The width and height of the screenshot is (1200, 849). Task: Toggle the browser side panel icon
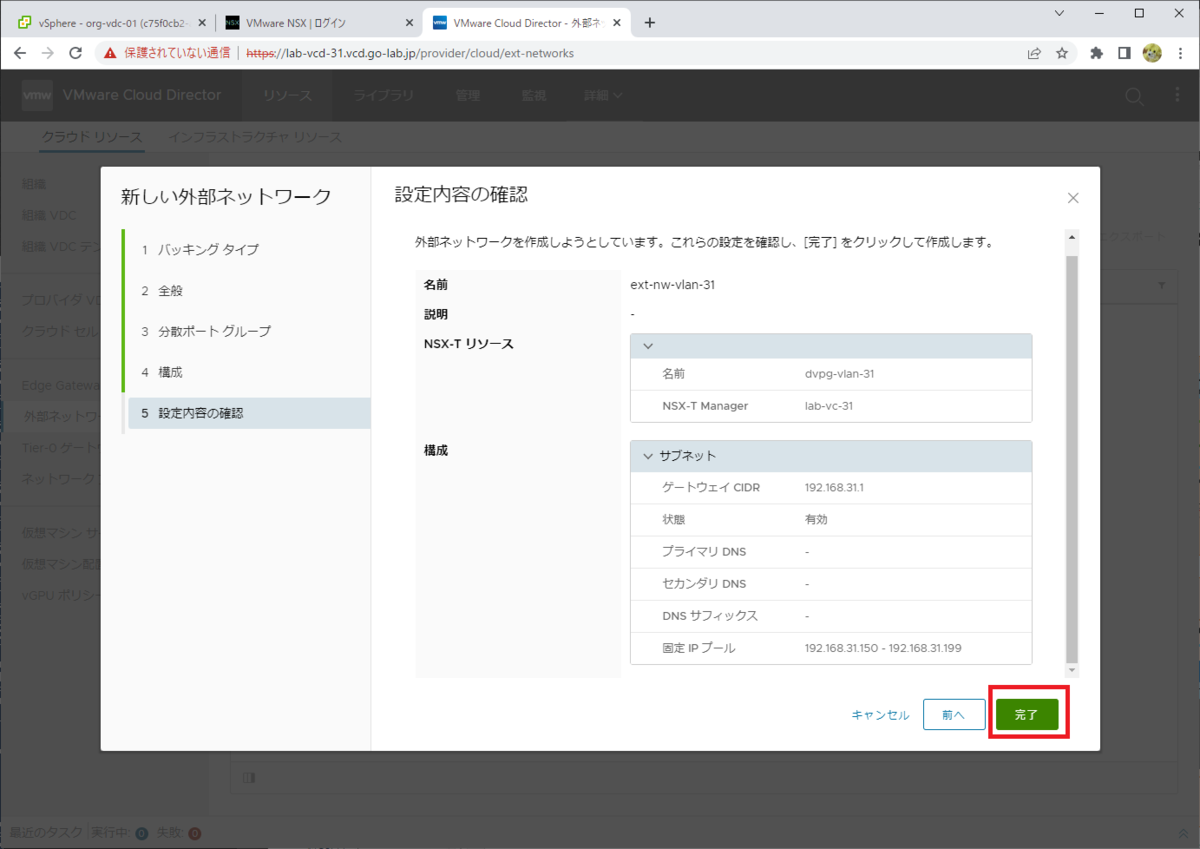(1124, 53)
